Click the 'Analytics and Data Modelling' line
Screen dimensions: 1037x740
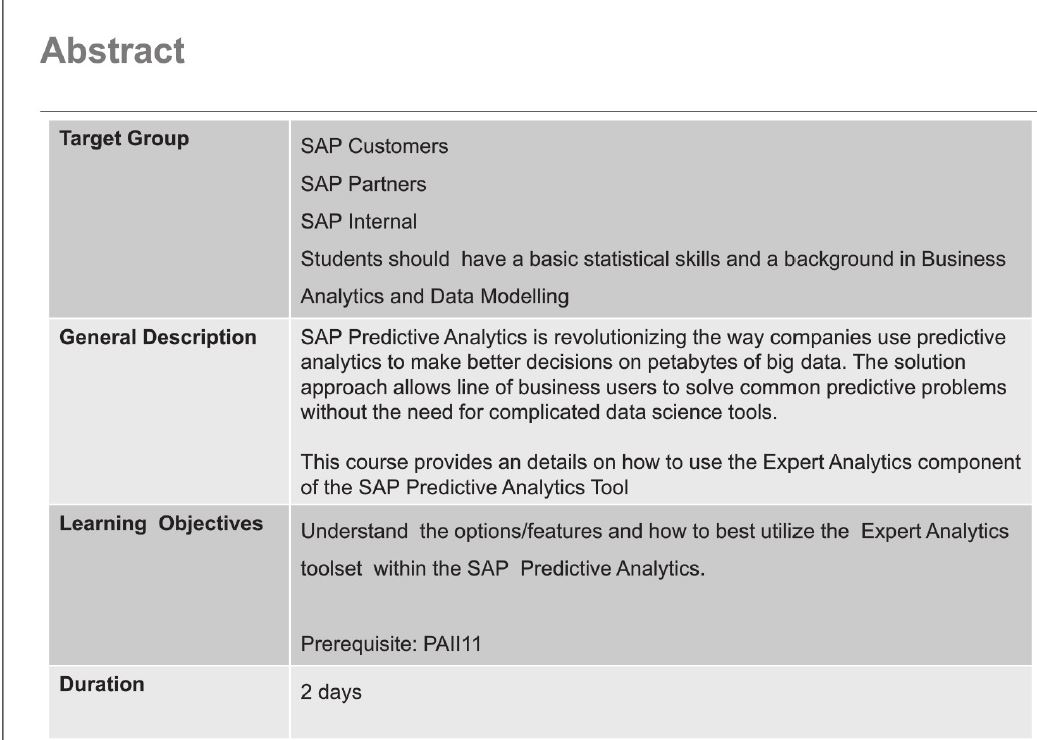(x=435, y=296)
